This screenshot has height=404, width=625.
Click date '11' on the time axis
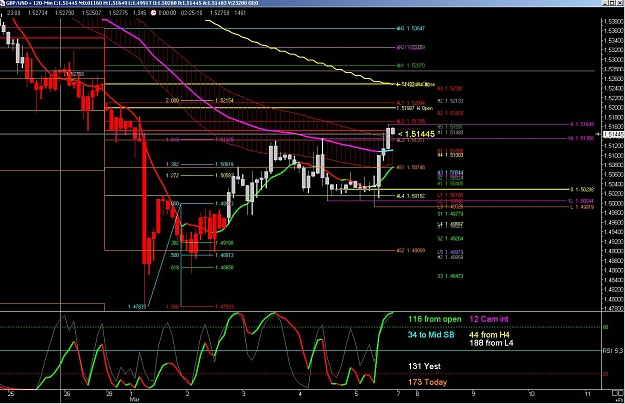pyautogui.click(x=588, y=394)
